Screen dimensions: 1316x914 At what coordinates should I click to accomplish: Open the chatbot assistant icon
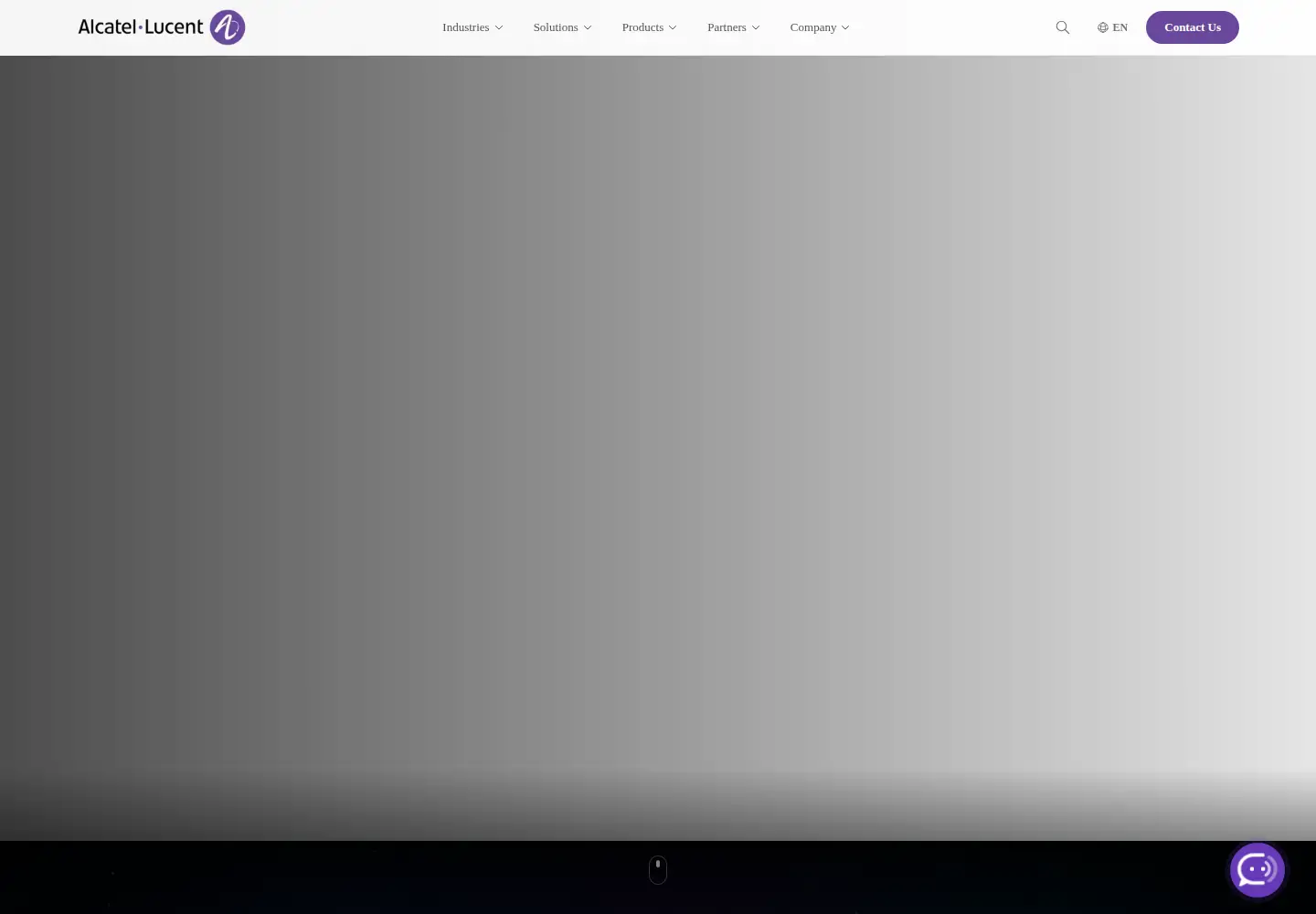tap(1258, 870)
